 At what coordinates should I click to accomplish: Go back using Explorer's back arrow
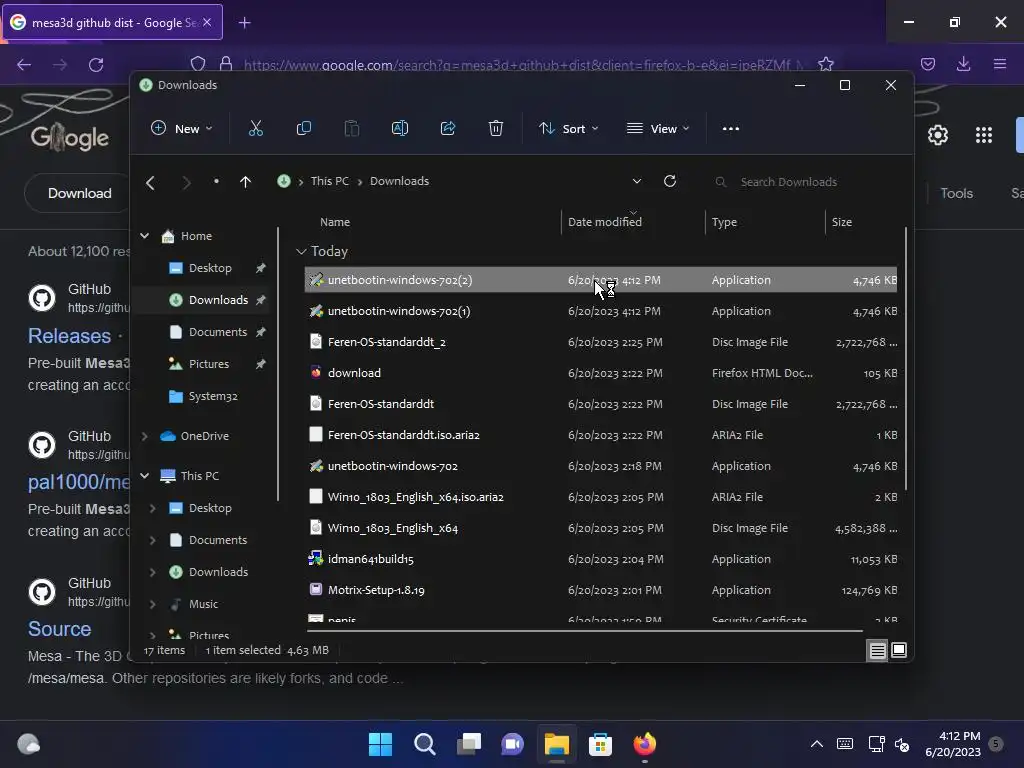150,182
